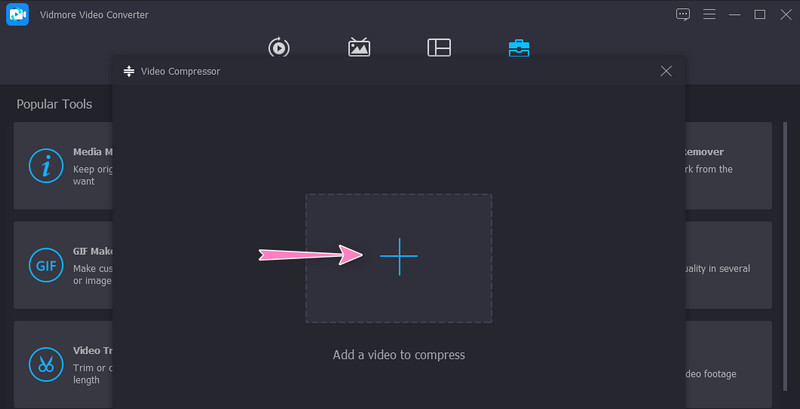The image size is (800, 409).
Task: Click the blue plus icon to add video
Action: pos(398,257)
